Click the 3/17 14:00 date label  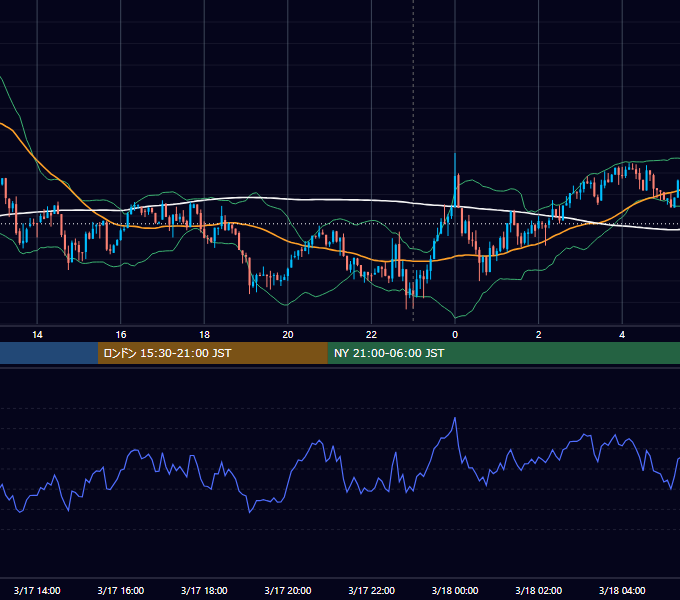coord(37,590)
